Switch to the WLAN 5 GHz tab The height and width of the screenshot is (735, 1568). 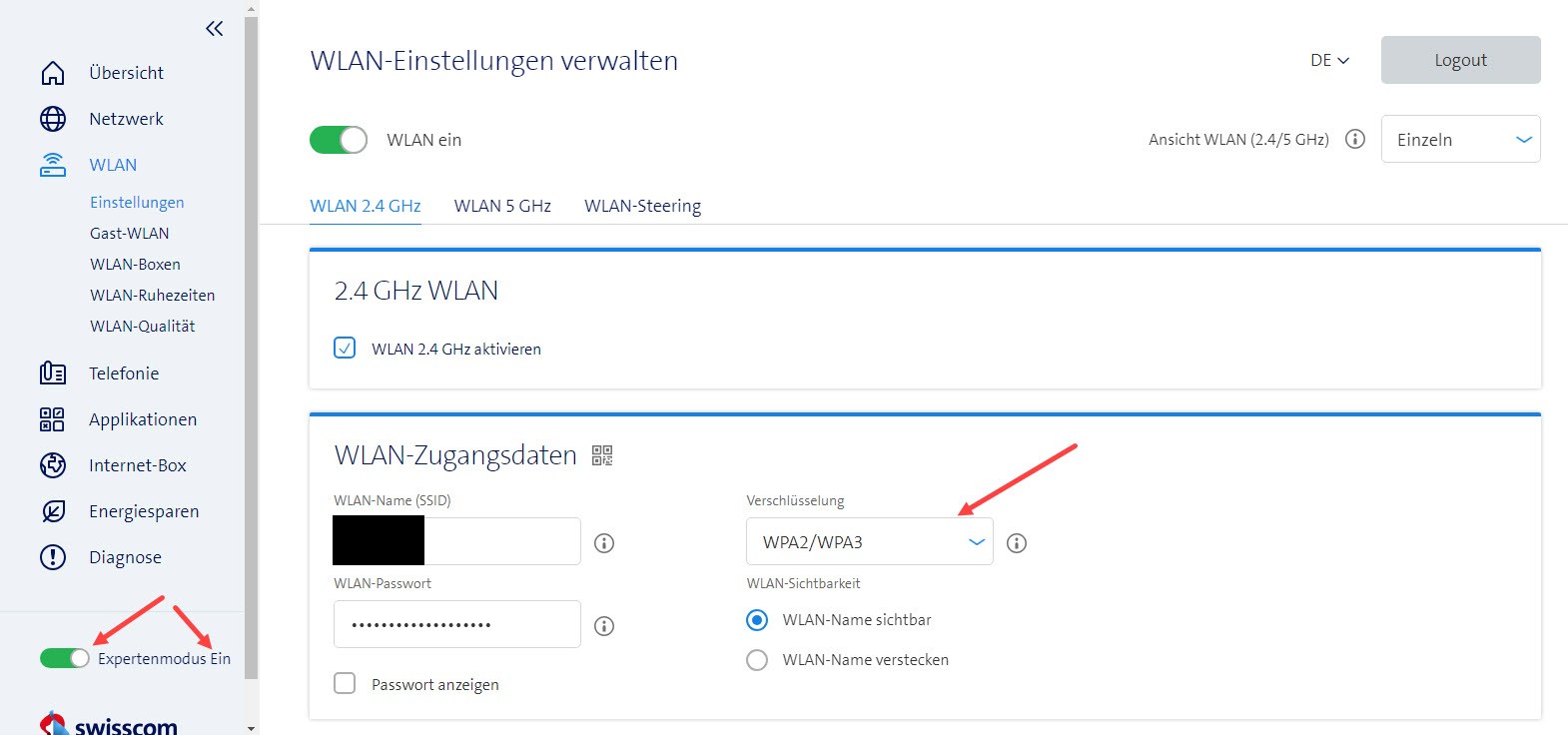tap(502, 206)
